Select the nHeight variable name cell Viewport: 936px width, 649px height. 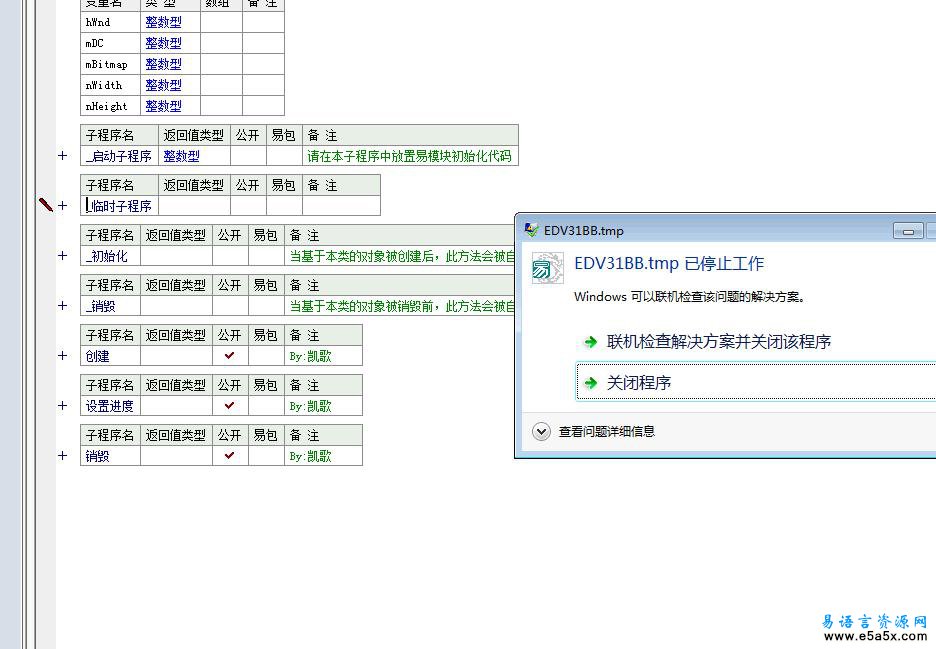(110, 106)
